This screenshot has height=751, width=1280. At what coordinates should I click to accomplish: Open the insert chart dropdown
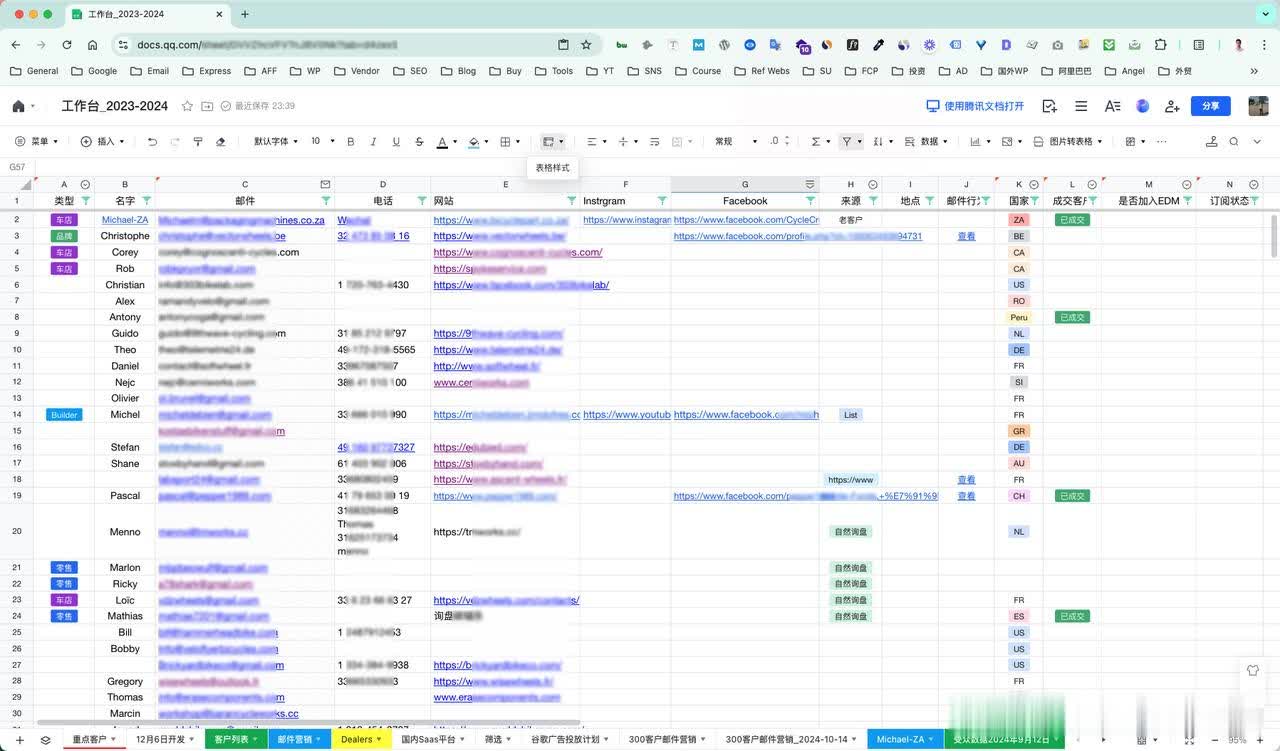pyautogui.click(x=980, y=142)
